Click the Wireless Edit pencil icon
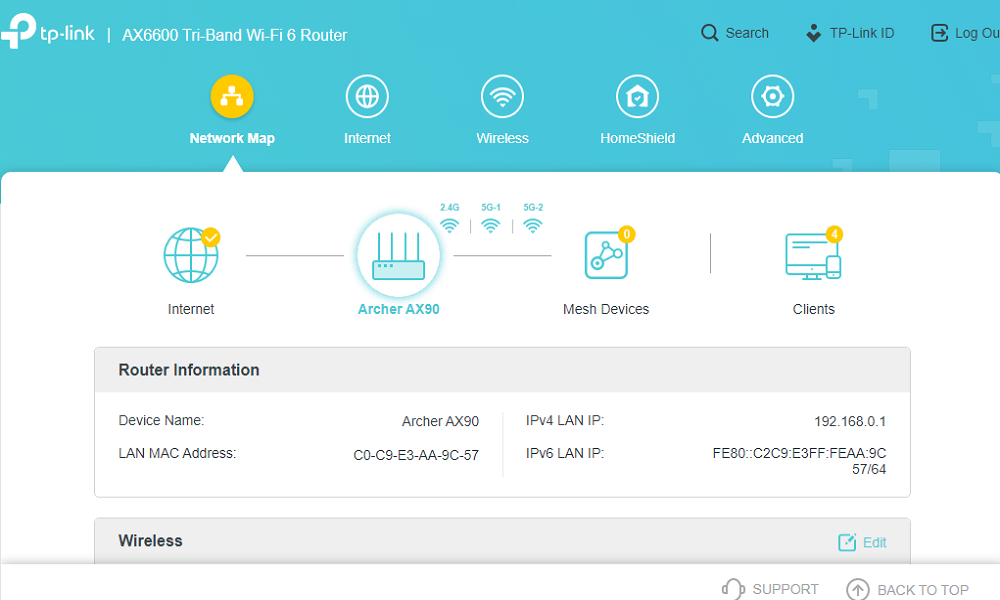This screenshot has width=1000, height=600. click(x=847, y=542)
